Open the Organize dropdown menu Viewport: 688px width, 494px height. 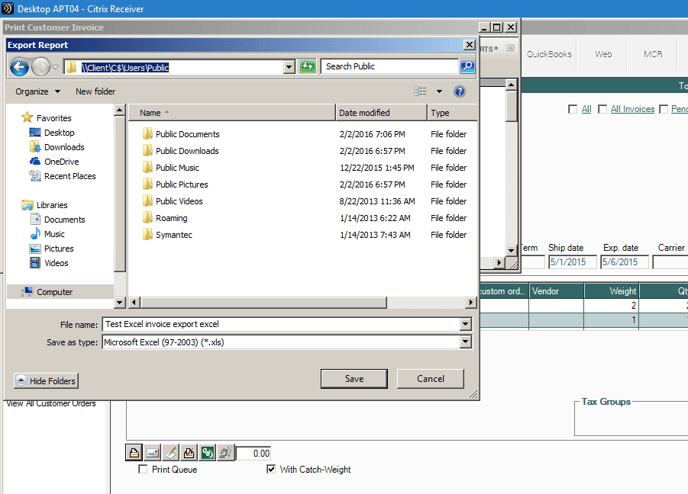[36, 91]
